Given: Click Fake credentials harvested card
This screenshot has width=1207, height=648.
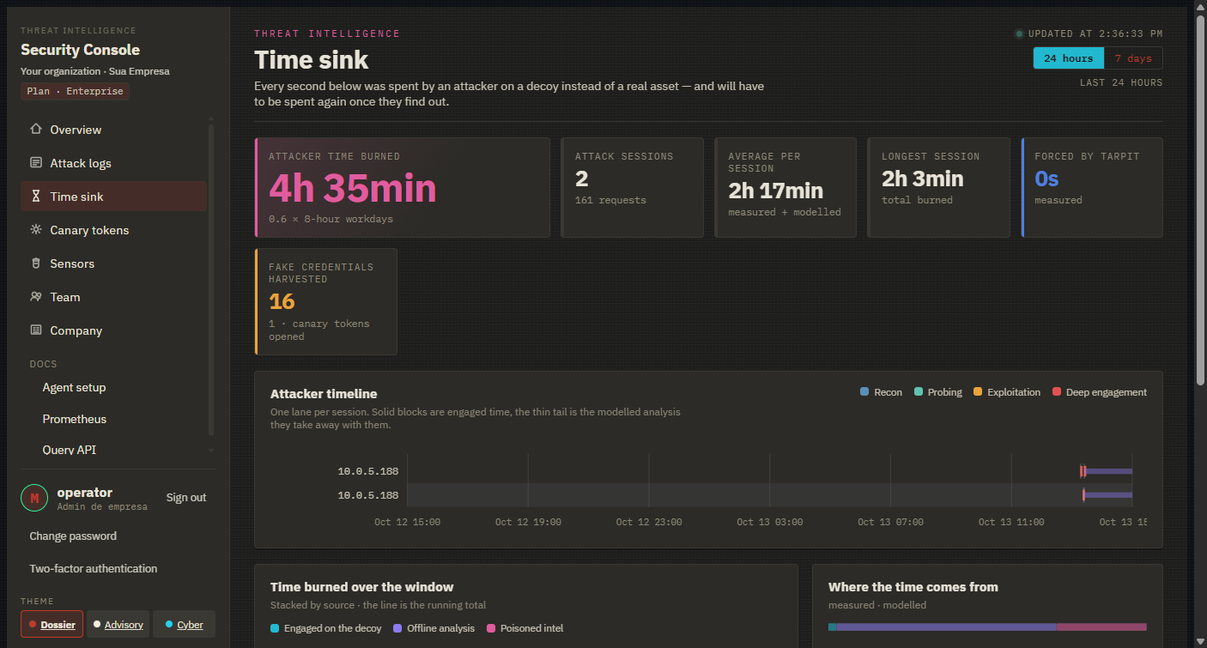Looking at the screenshot, I should [326, 301].
